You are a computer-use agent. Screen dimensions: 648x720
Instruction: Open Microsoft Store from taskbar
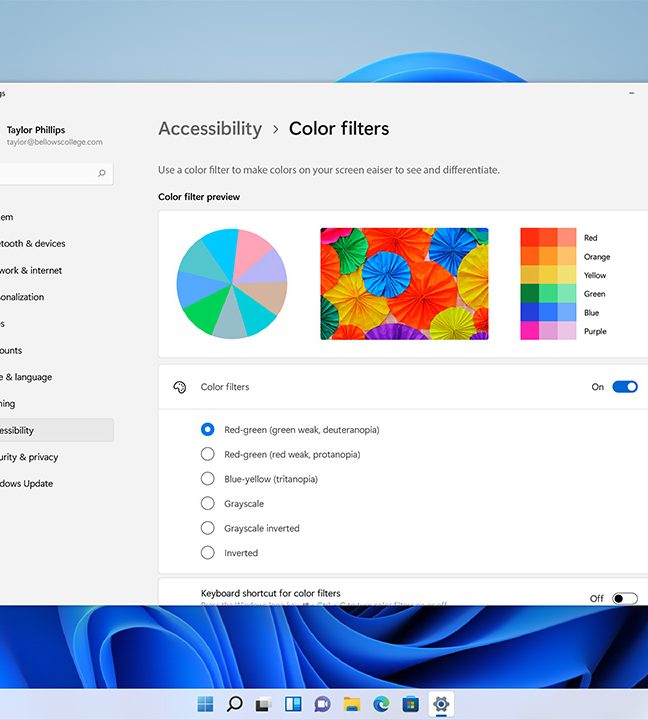(x=411, y=703)
